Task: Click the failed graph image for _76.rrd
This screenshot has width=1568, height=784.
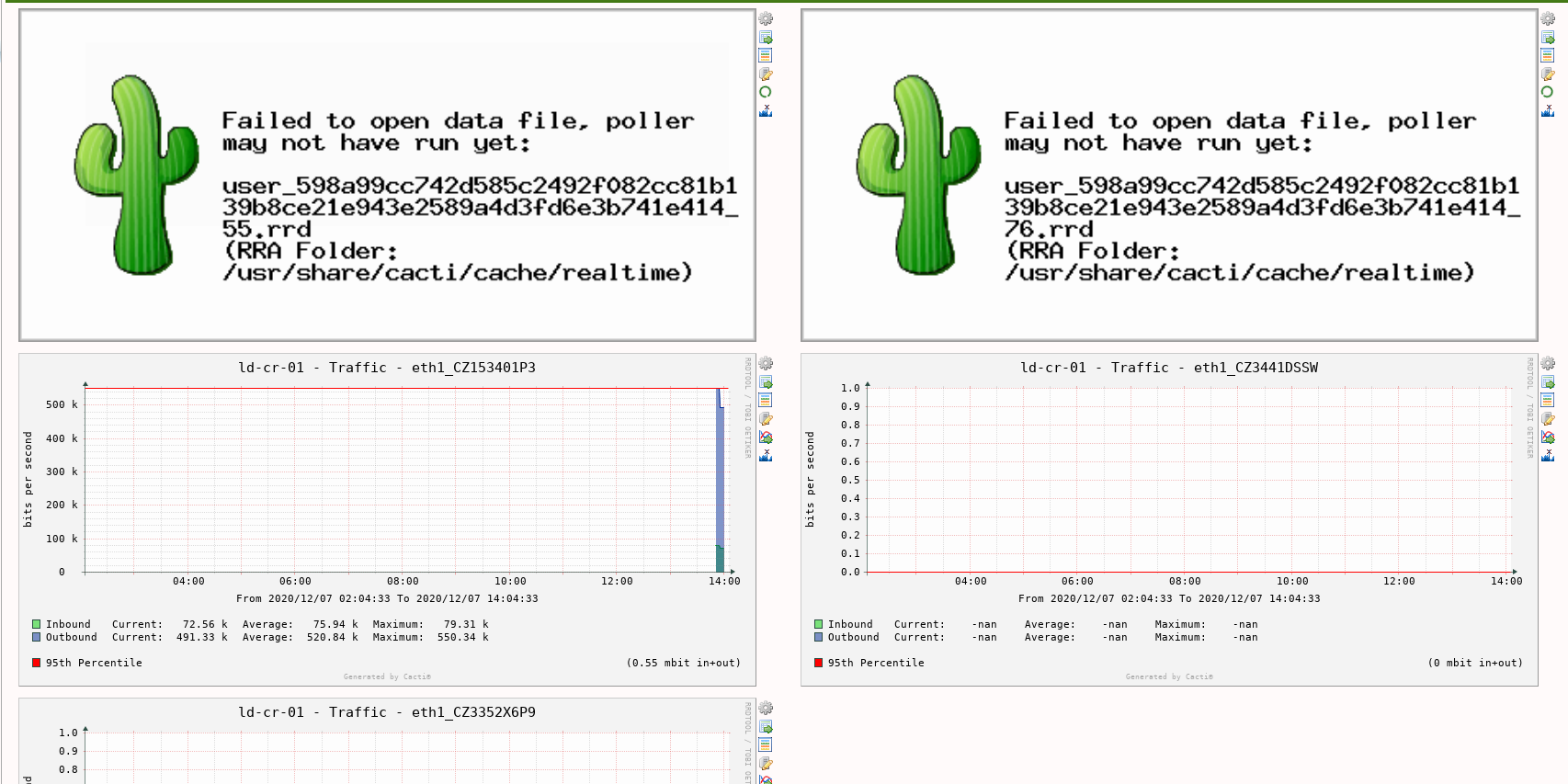Action: point(1169,175)
